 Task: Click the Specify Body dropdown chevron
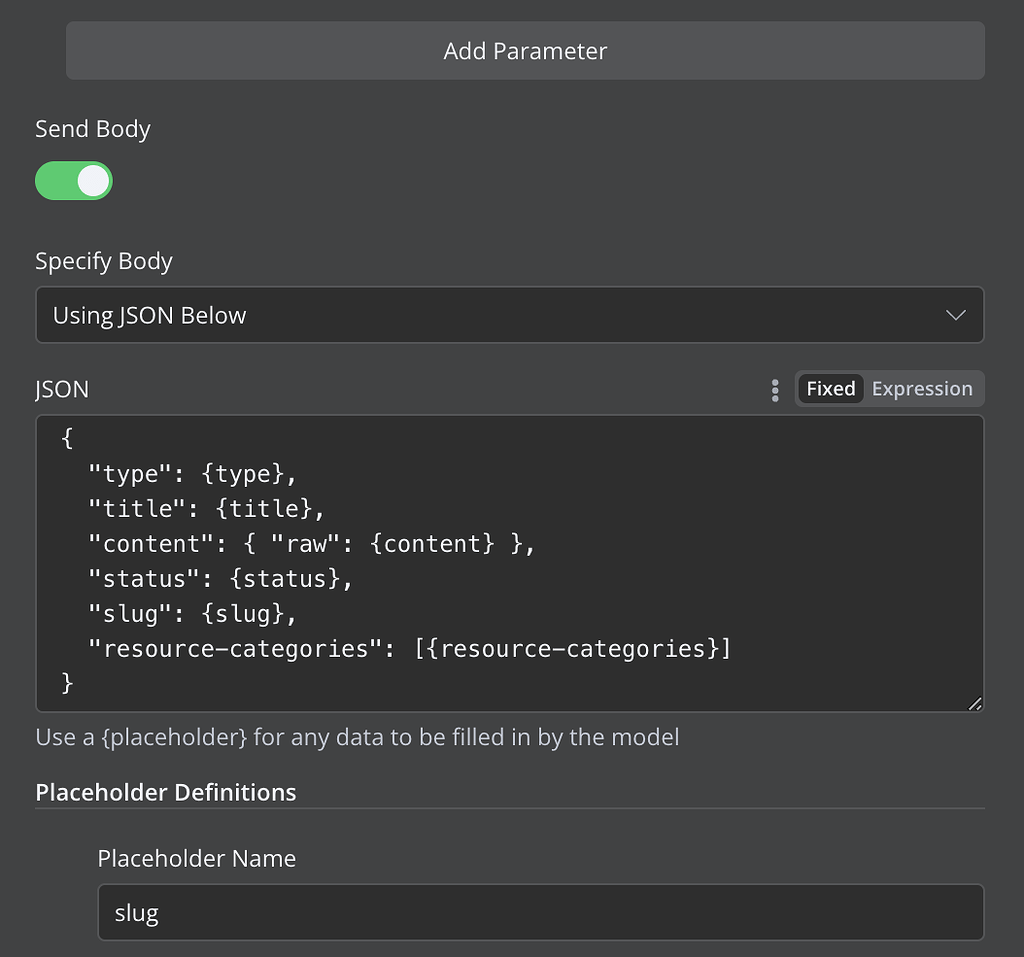(x=955, y=314)
